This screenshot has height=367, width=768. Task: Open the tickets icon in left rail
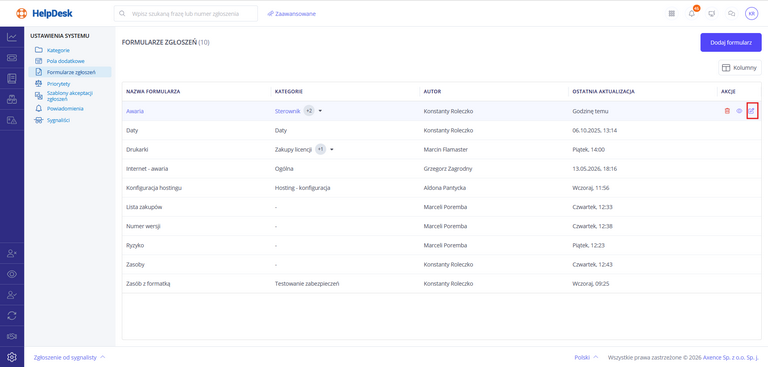[x=12, y=58]
